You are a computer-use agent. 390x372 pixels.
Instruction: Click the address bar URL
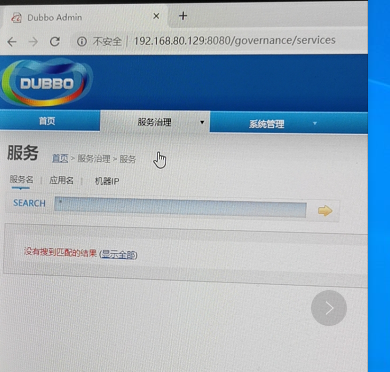click(x=234, y=40)
